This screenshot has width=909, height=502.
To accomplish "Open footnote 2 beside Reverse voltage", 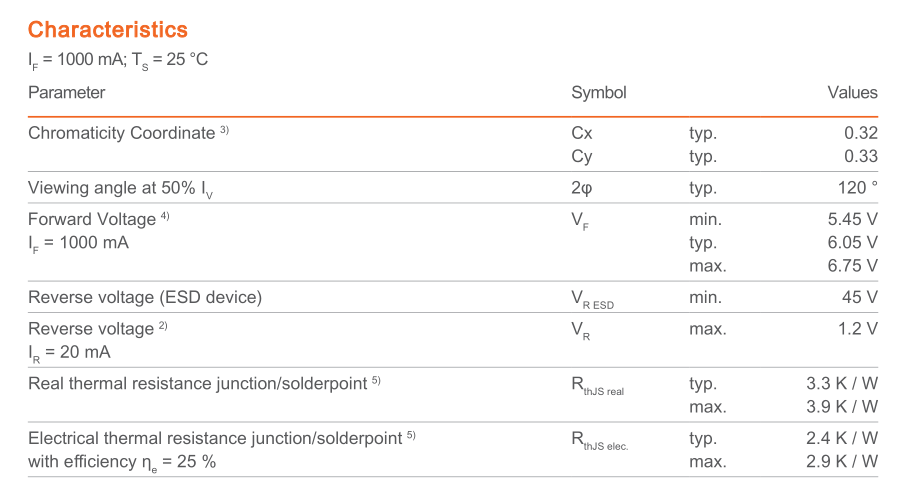I will [163, 326].
